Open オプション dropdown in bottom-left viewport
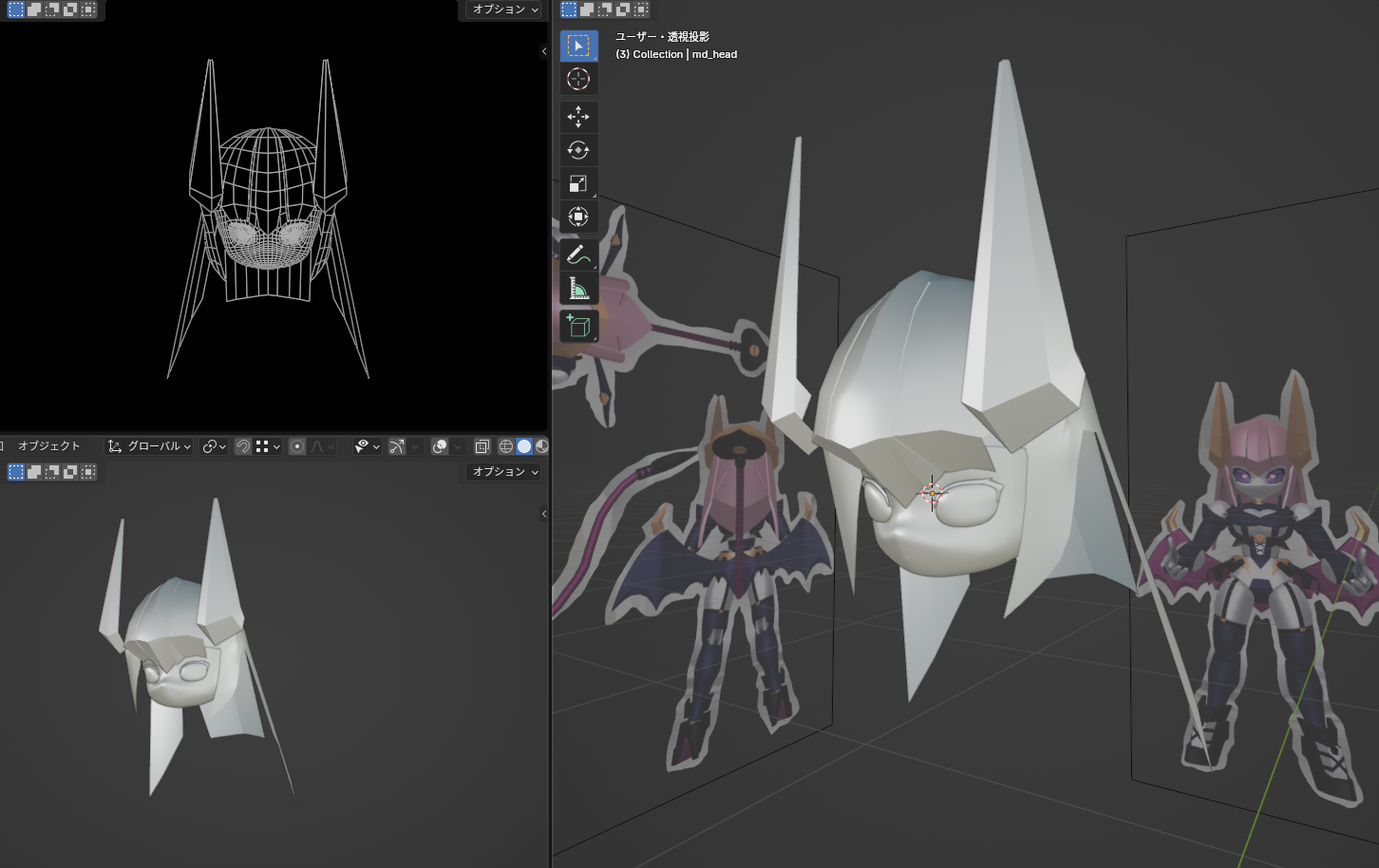1379x868 pixels. [504, 472]
